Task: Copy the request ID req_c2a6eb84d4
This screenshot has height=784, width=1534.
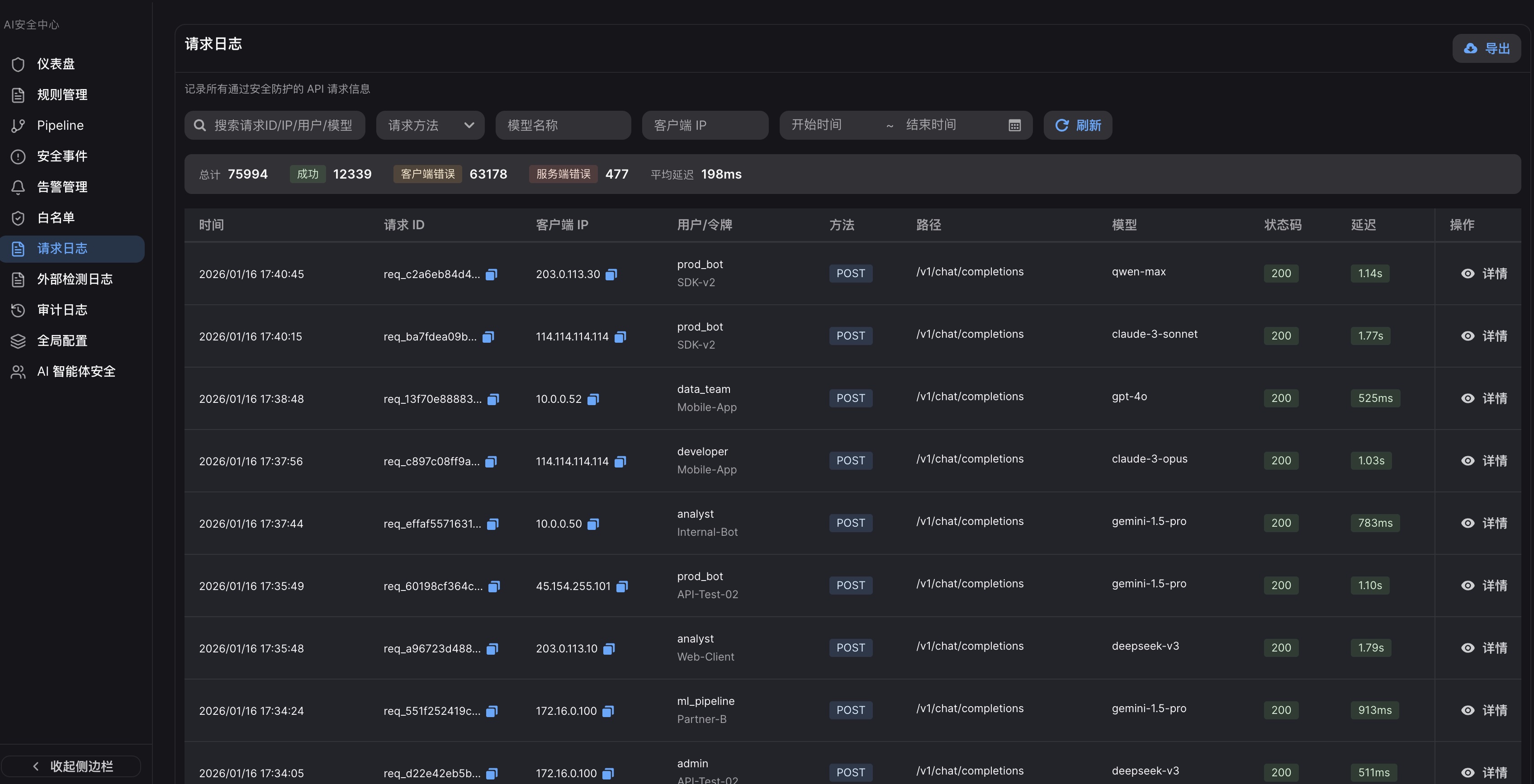Action: 491,274
